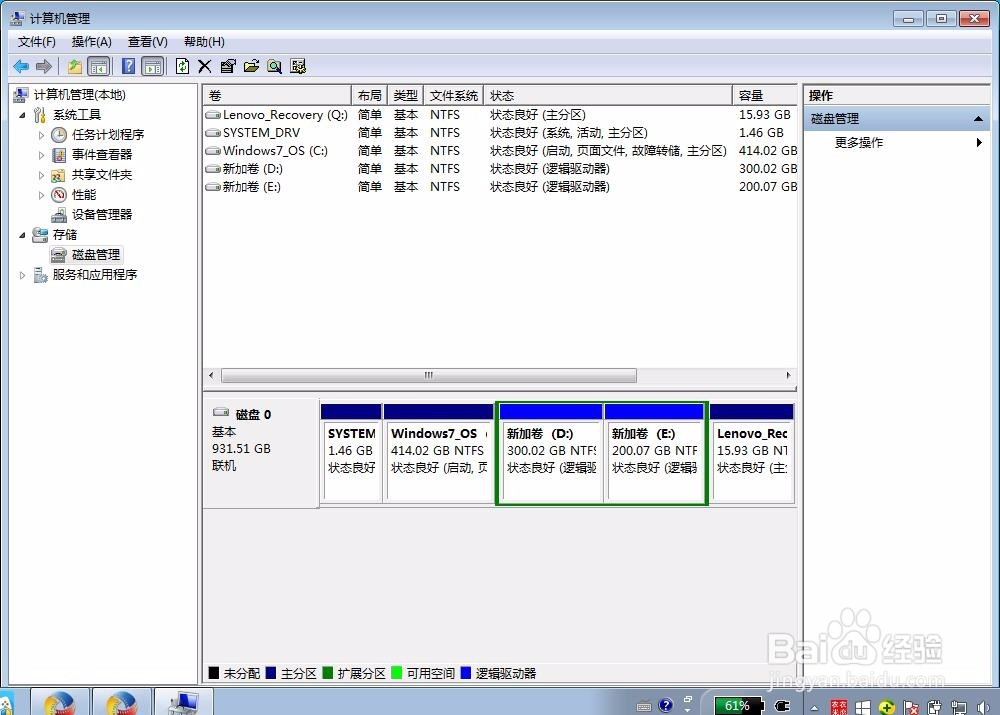Sort by the 类型 column header

click(406, 96)
